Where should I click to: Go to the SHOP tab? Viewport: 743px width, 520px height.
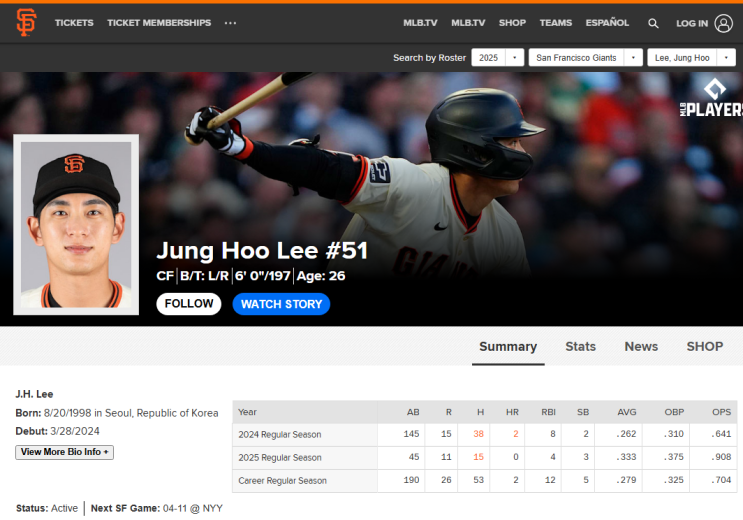click(x=705, y=347)
